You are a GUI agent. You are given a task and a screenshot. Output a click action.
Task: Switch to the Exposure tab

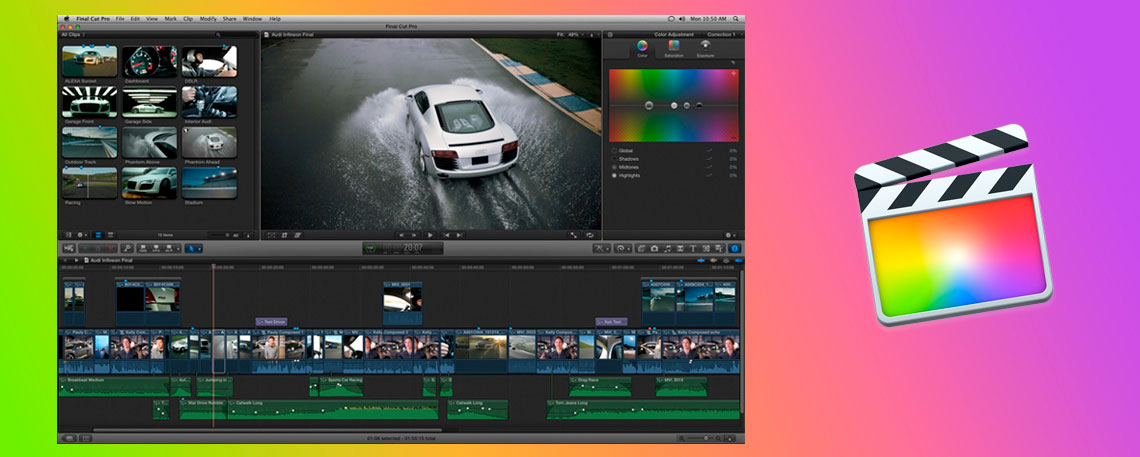(705, 49)
